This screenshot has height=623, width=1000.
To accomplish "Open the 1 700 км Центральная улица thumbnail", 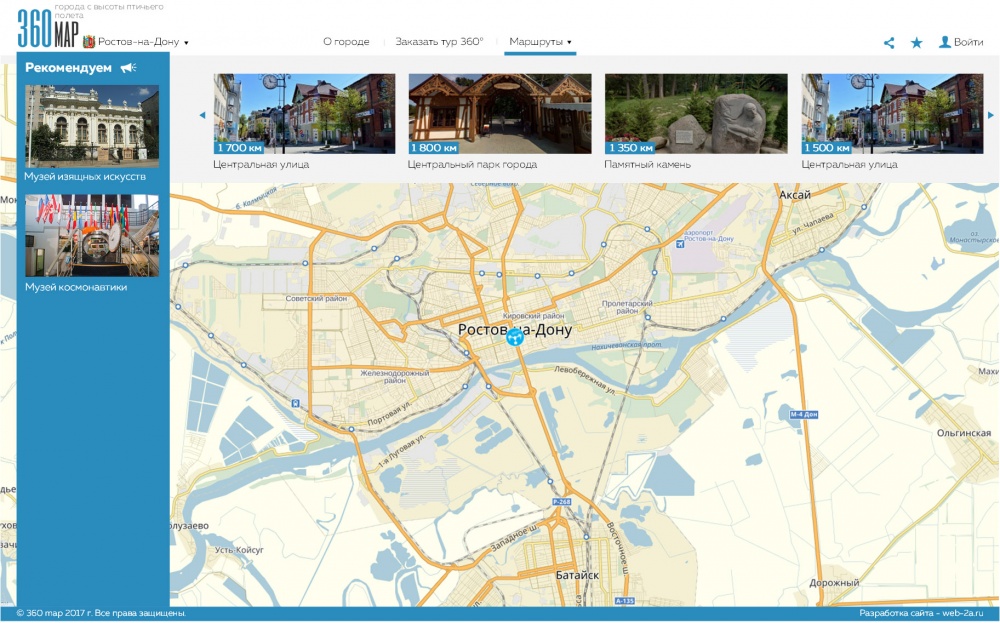I will click(304, 113).
